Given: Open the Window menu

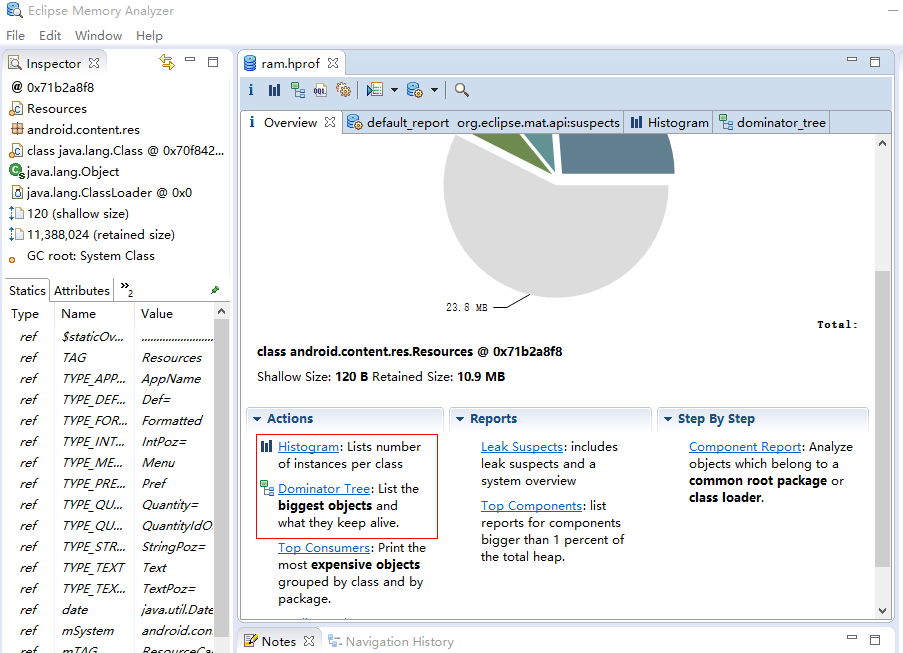Looking at the screenshot, I should click(x=98, y=35).
